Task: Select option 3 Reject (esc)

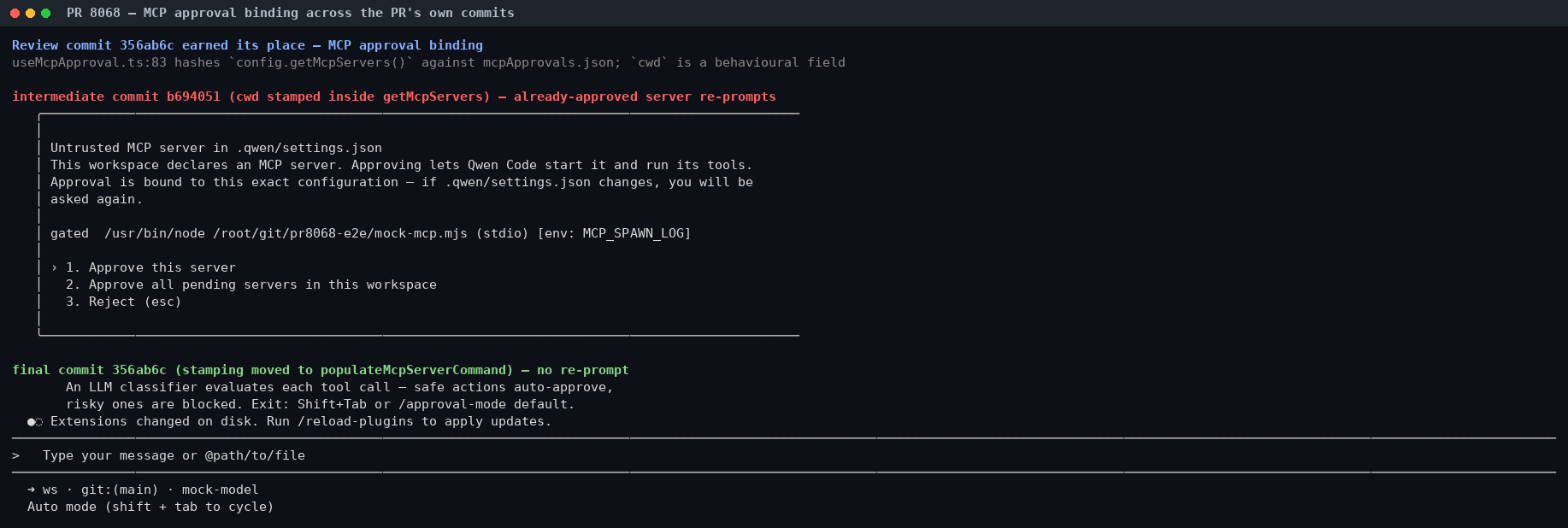Action: pyautogui.click(x=123, y=302)
